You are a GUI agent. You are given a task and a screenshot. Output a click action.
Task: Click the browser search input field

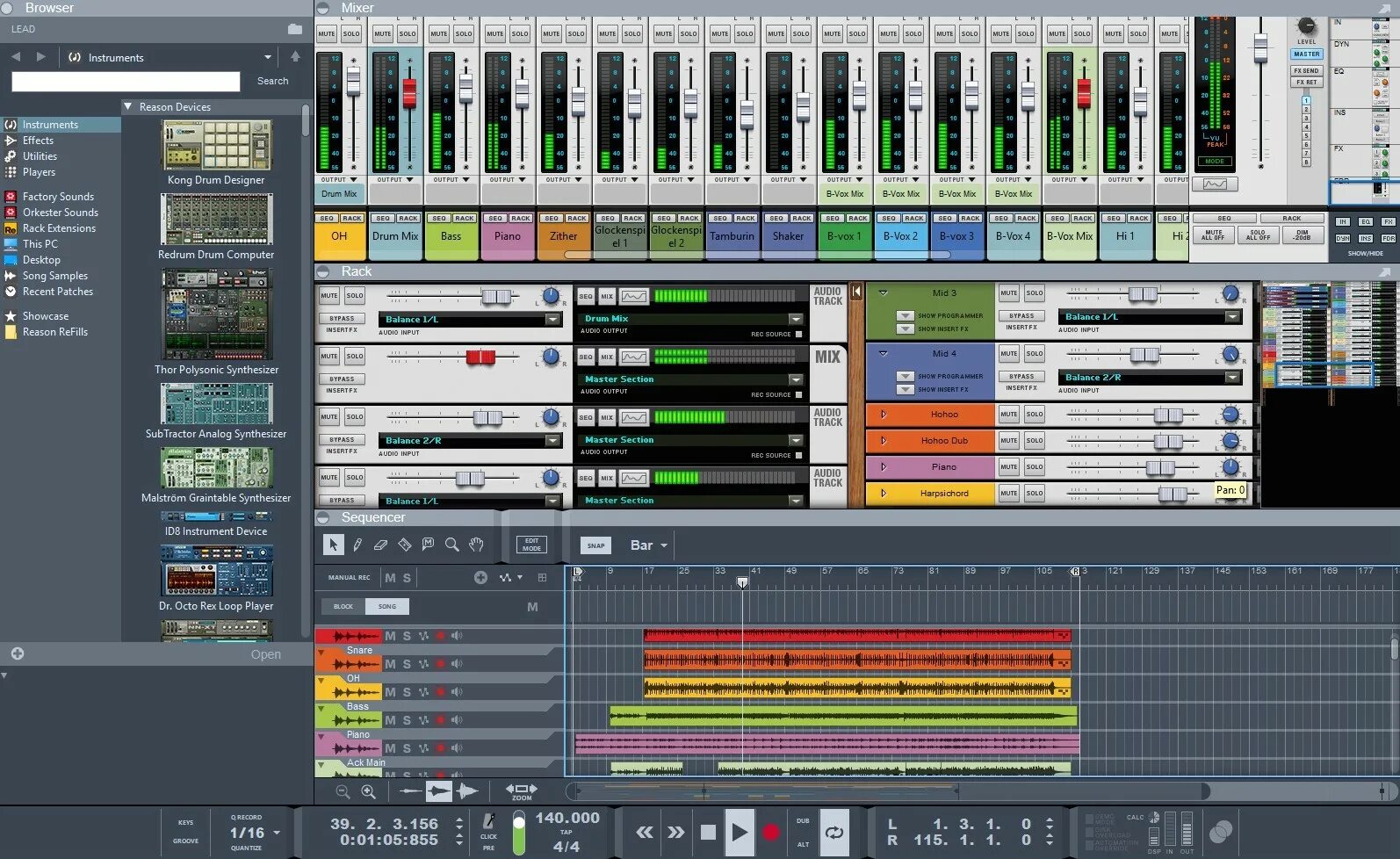coord(126,82)
